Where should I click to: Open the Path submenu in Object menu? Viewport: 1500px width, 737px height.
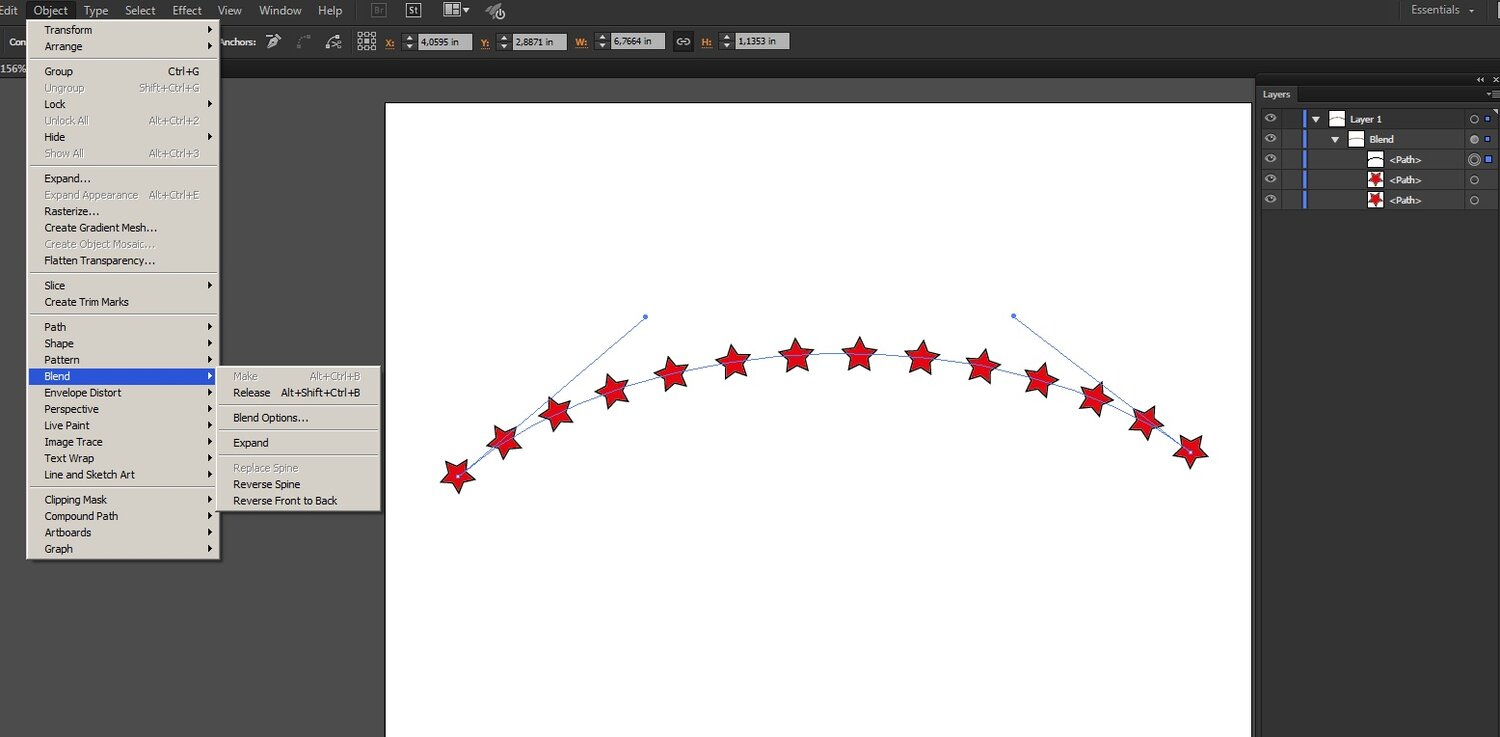123,327
